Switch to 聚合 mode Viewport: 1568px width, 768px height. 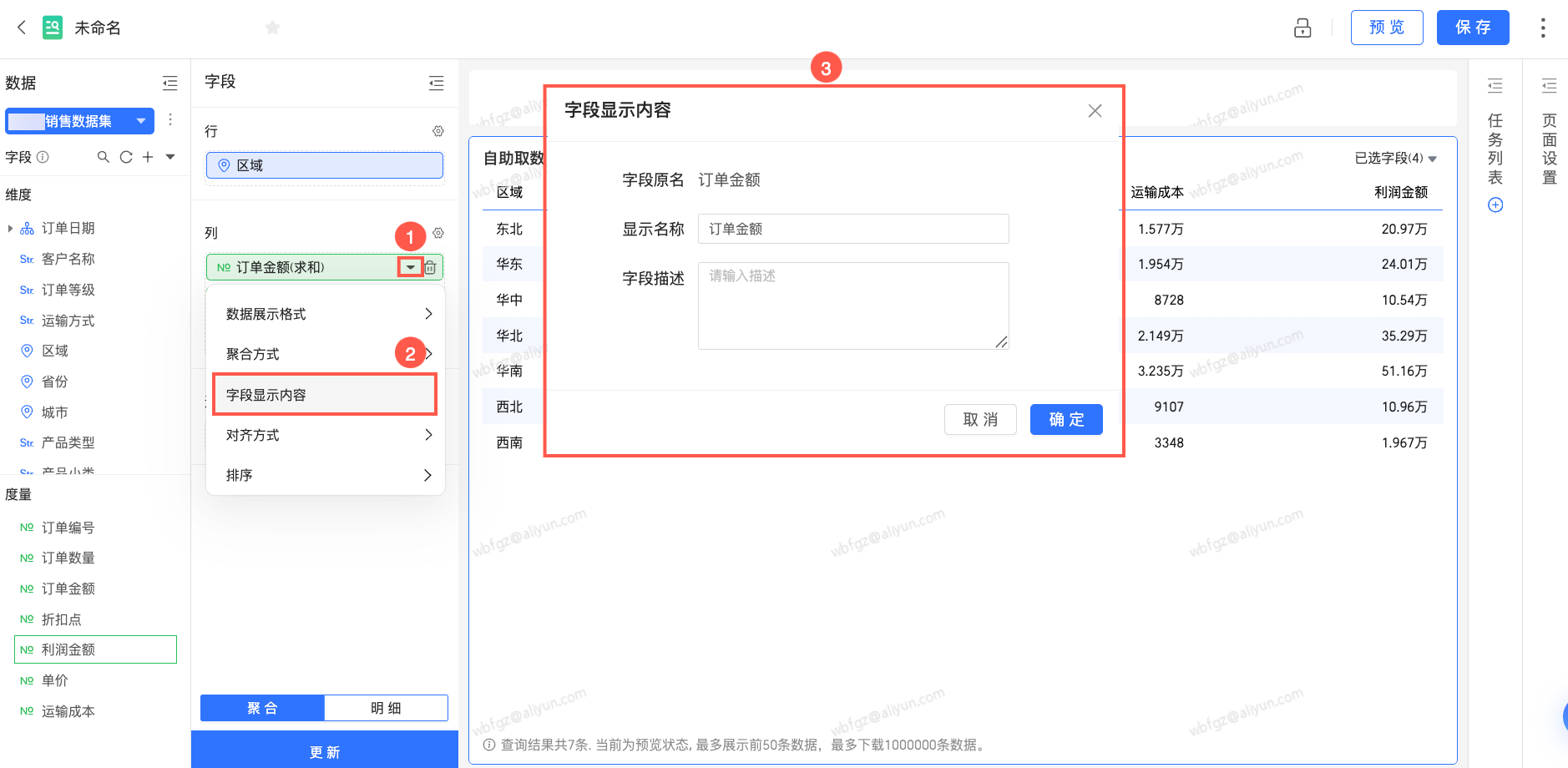[x=262, y=708]
